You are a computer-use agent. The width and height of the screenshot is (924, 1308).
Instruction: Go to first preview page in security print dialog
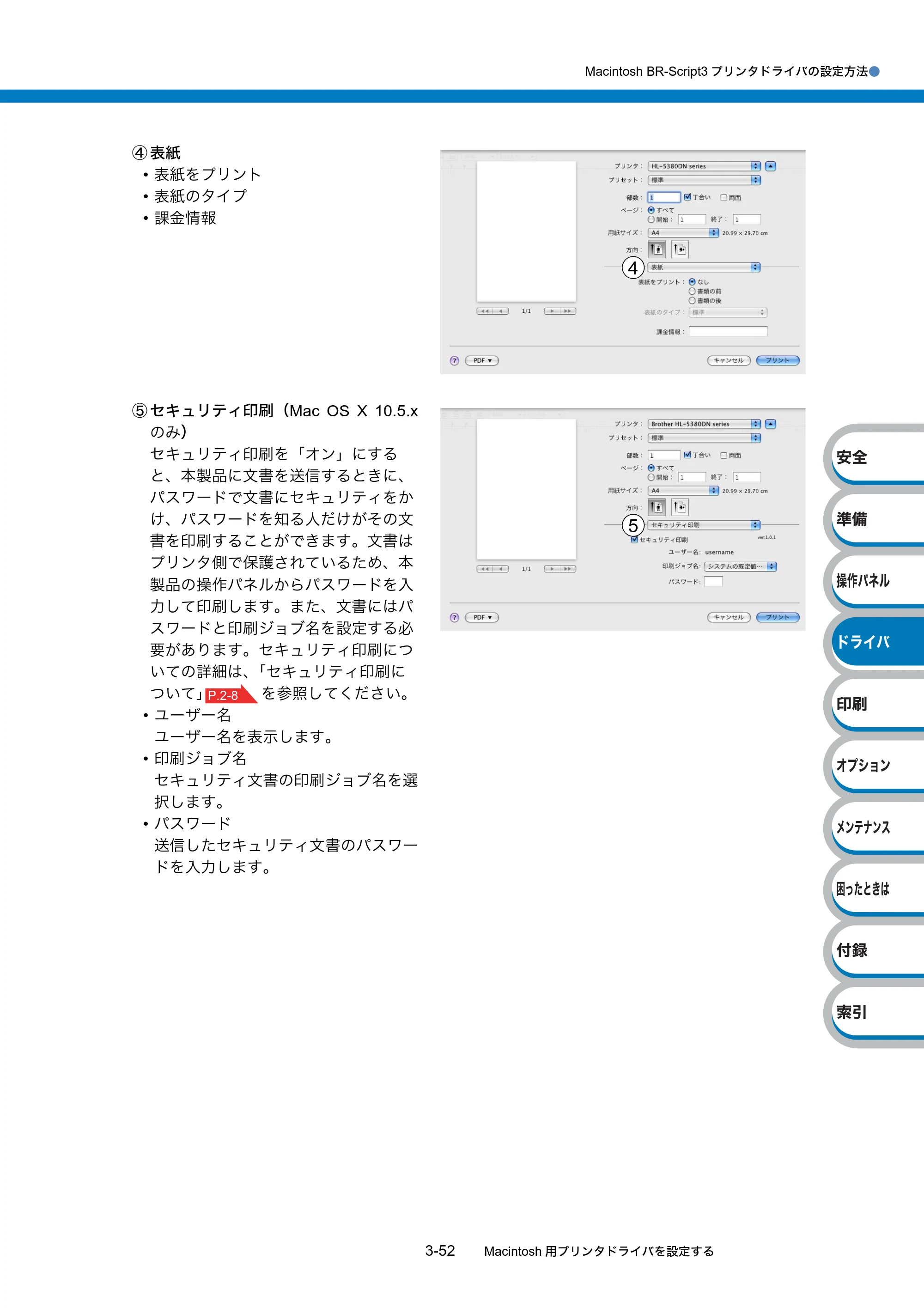coord(485,569)
